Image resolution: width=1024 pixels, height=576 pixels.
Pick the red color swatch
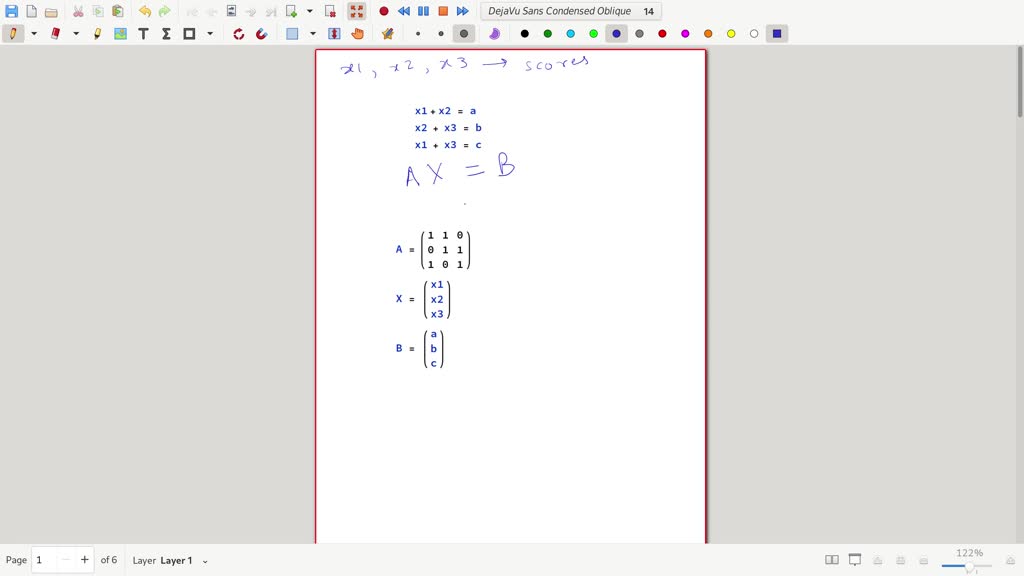[662, 33]
